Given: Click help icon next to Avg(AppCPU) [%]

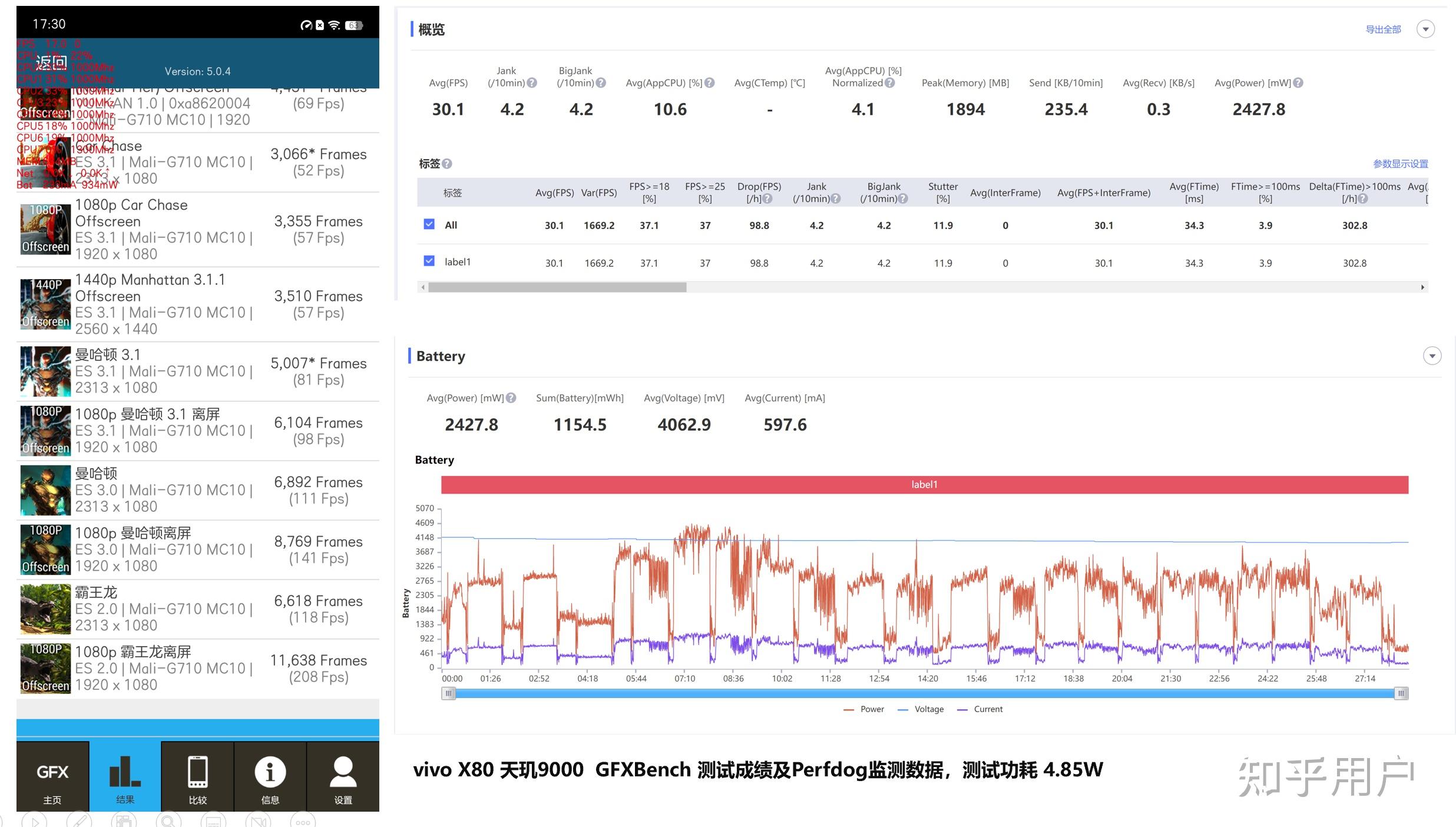Looking at the screenshot, I should click(x=710, y=83).
